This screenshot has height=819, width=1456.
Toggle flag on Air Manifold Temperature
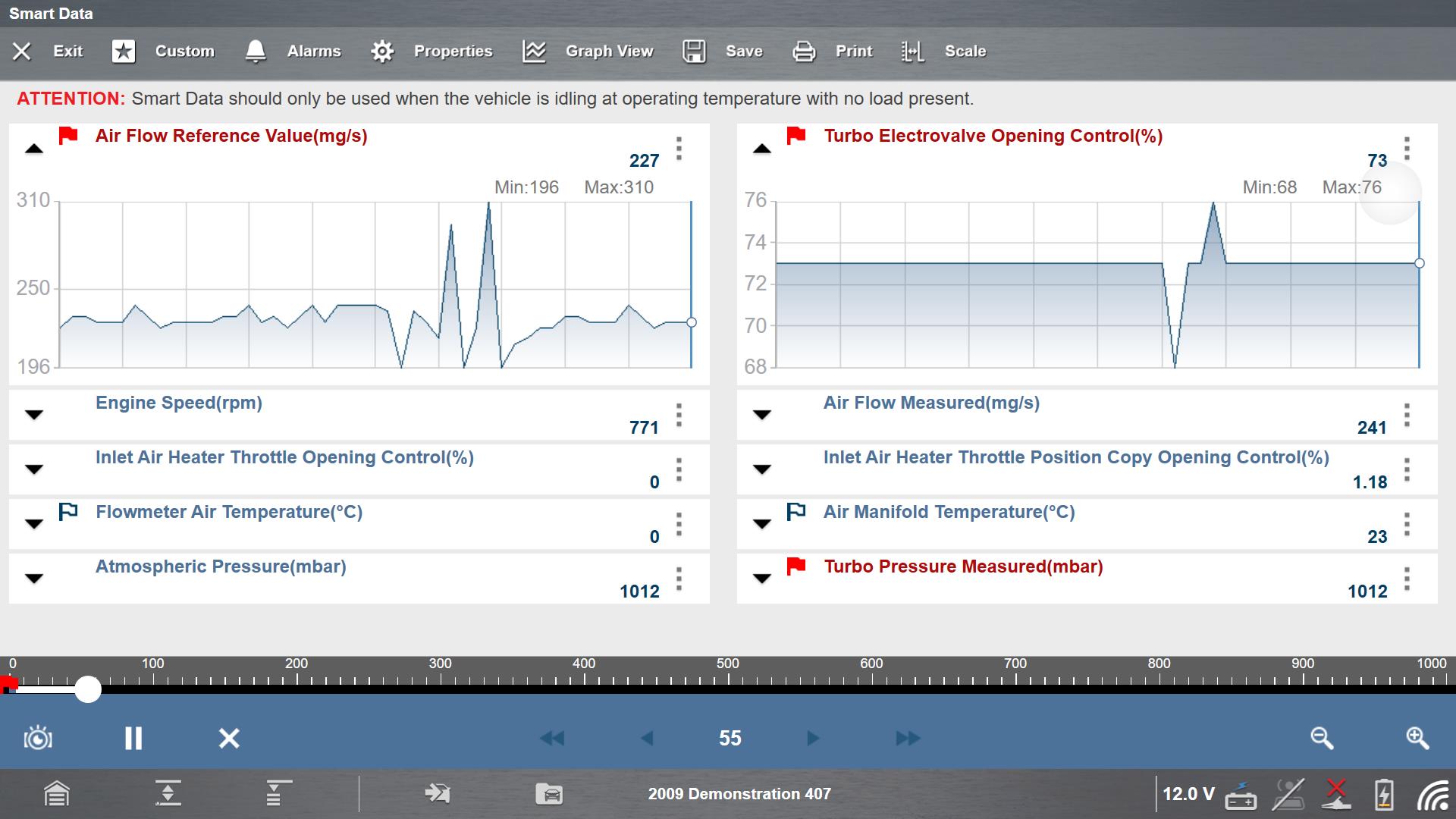[x=796, y=512]
